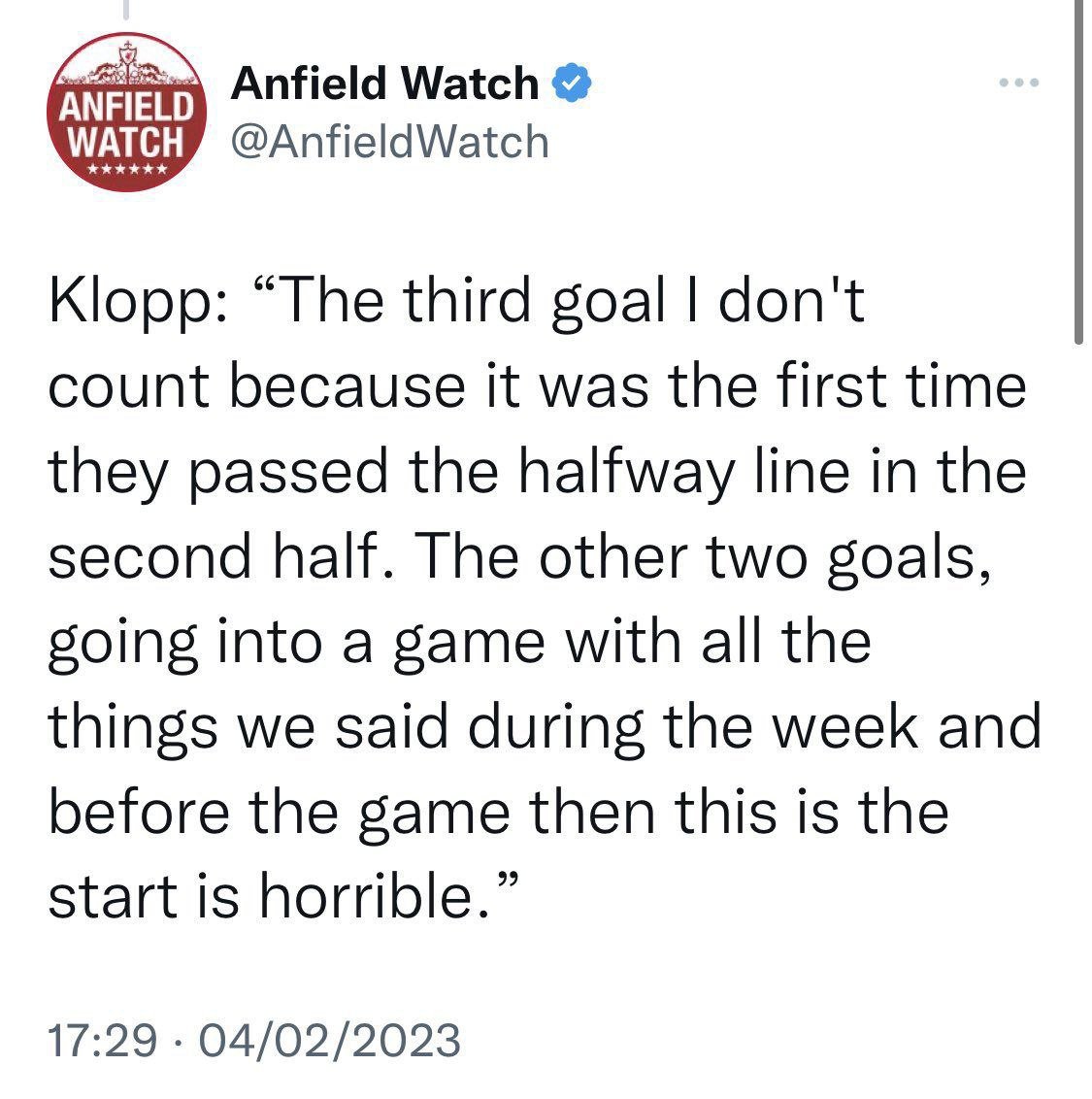The height and width of the screenshot is (1099, 1092).
Task: Click the 17:29 timestamp
Action: [x=102, y=1040]
